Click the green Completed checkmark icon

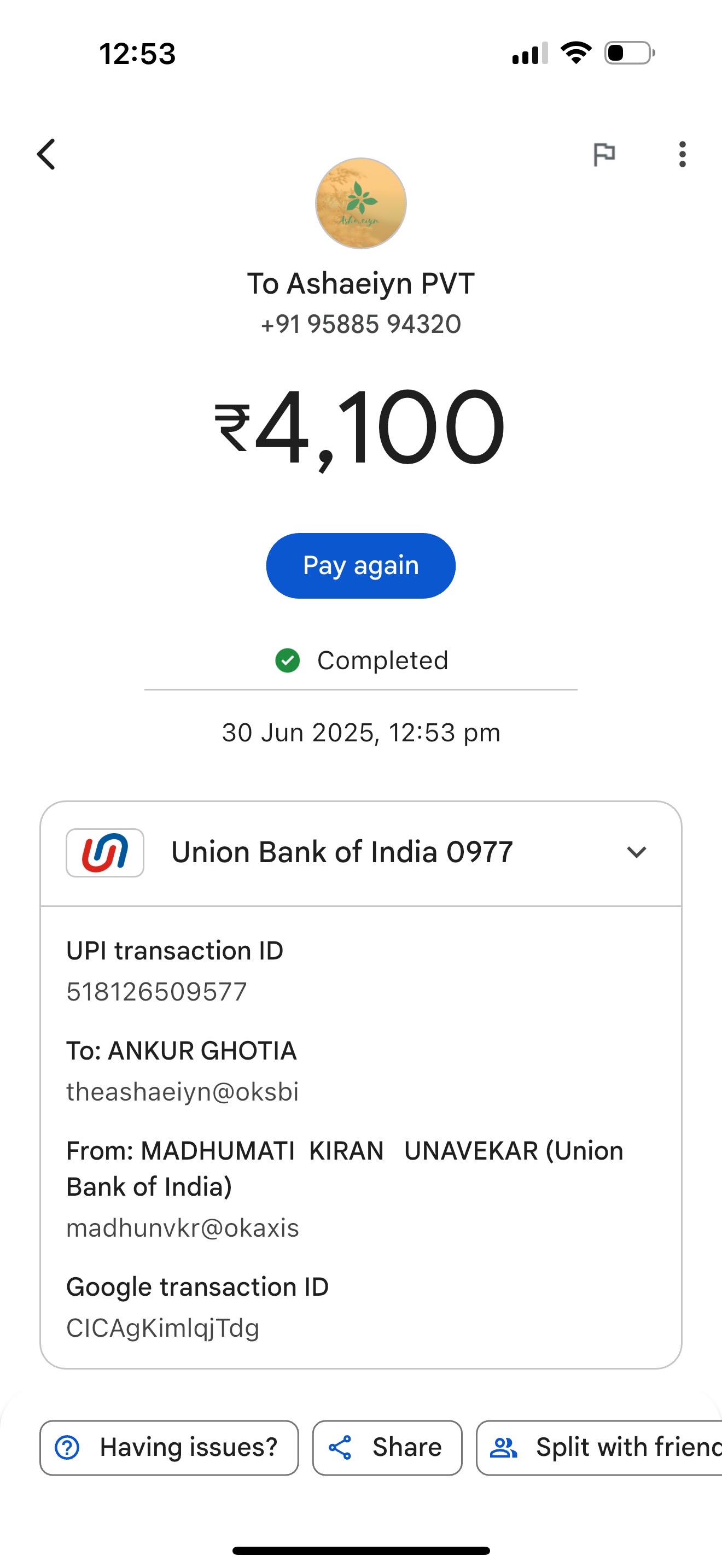click(287, 660)
